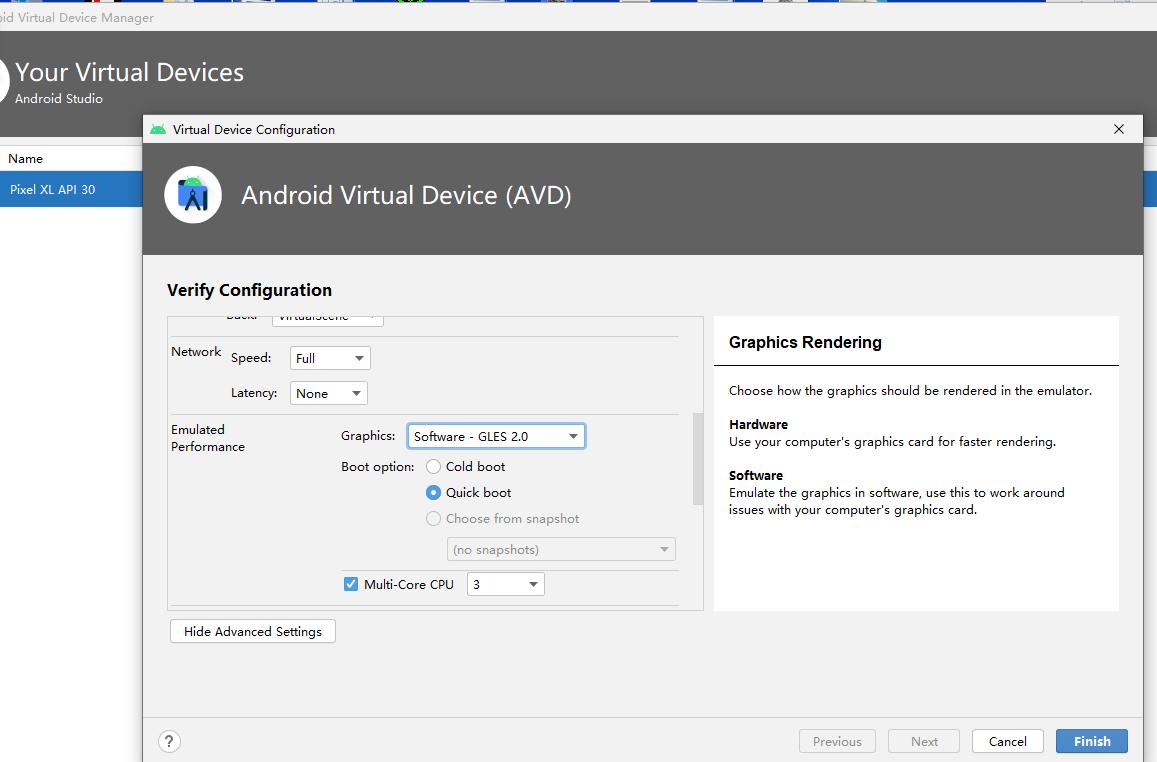Expand the Network Speed dropdown
Viewport: 1157px width, 762px height.
pos(330,358)
